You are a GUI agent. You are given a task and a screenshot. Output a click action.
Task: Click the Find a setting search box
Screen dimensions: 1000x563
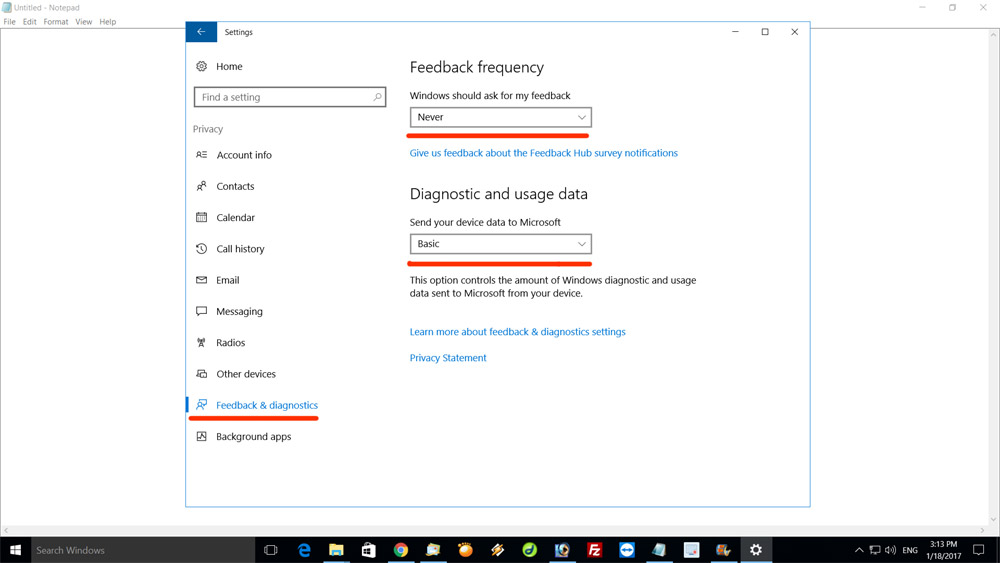click(x=290, y=97)
